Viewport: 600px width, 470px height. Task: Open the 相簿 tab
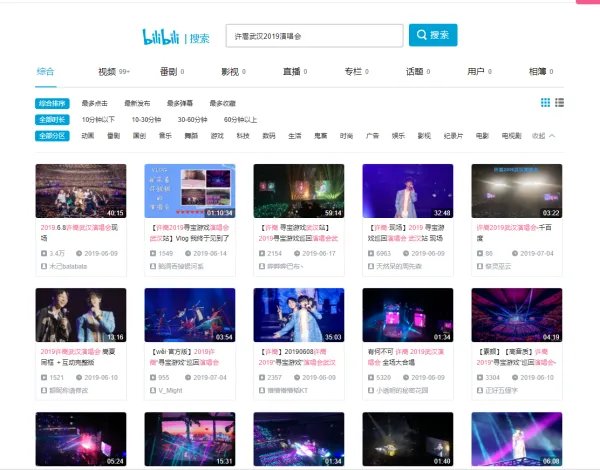point(541,72)
